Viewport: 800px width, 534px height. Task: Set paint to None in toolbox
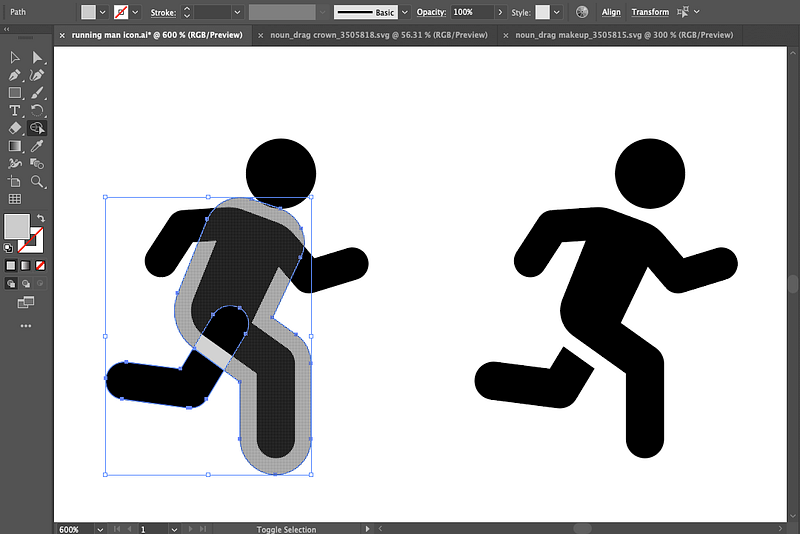coord(40,266)
